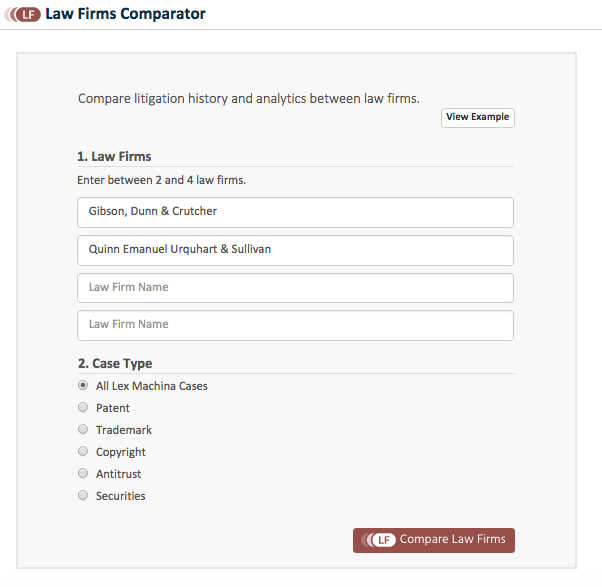
Task: Choose the Trademark case type option
Action: pos(83,430)
